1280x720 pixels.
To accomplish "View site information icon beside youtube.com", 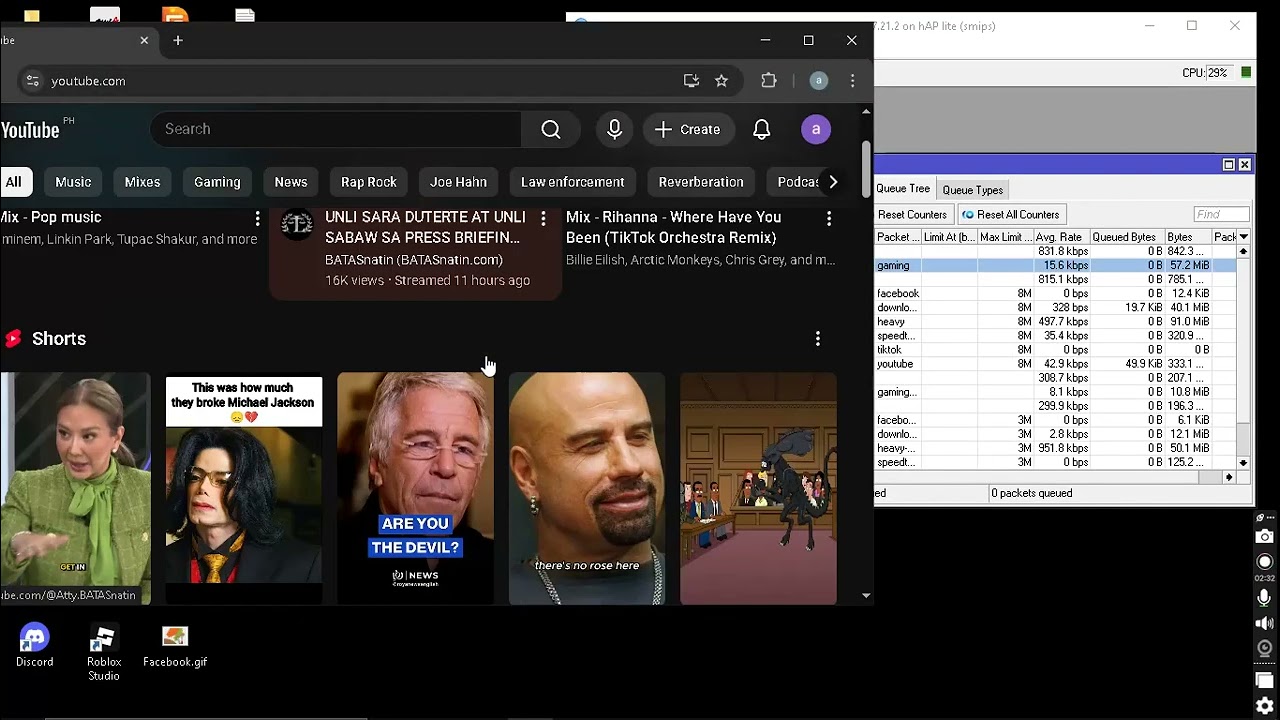I will point(32,81).
